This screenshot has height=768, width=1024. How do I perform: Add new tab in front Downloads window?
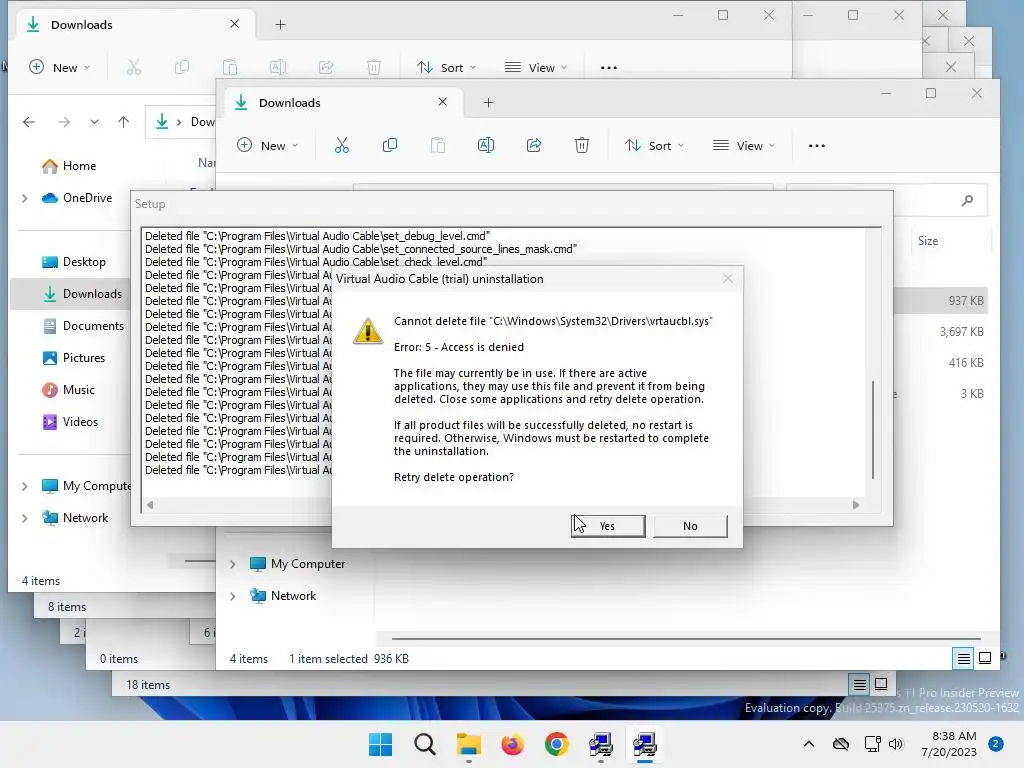[x=488, y=103]
